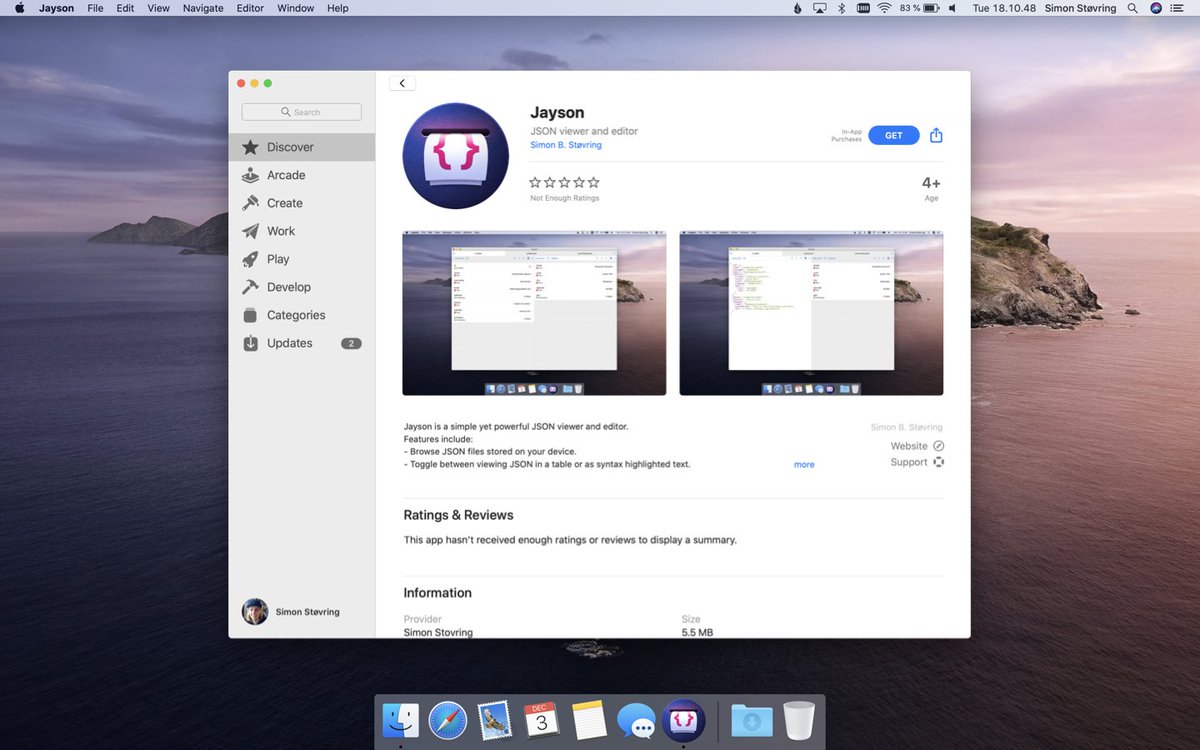Open the View menu
This screenshot has width=1200, height=750.
158,8
